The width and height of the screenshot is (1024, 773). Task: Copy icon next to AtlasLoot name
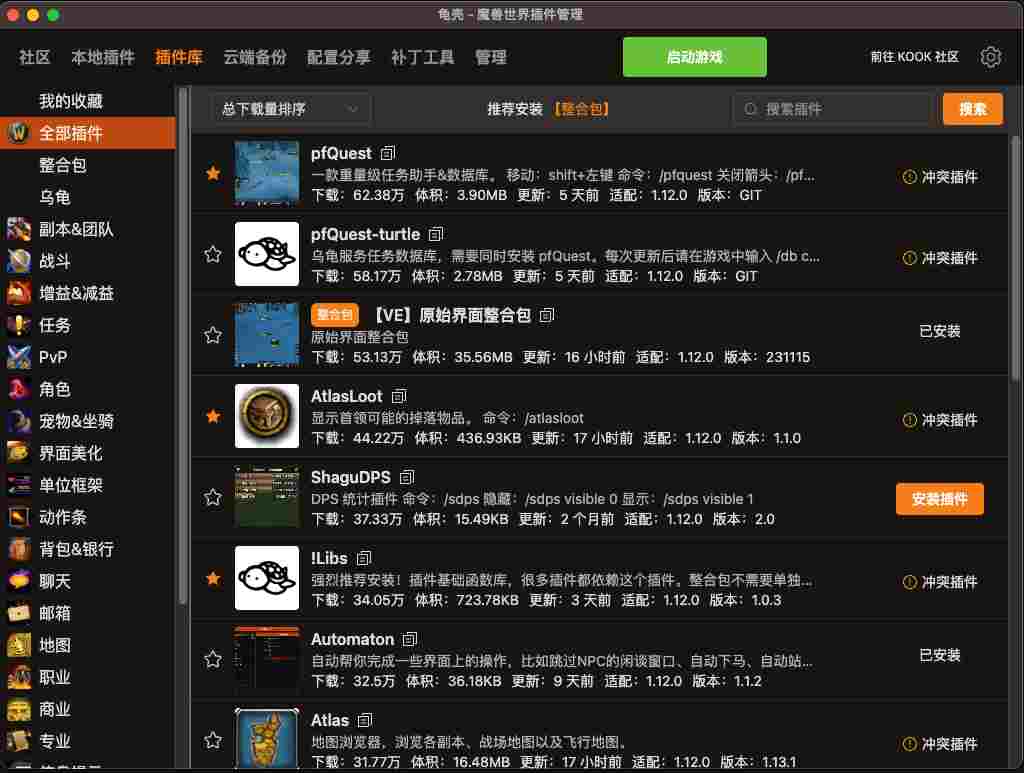click(398, 396)
